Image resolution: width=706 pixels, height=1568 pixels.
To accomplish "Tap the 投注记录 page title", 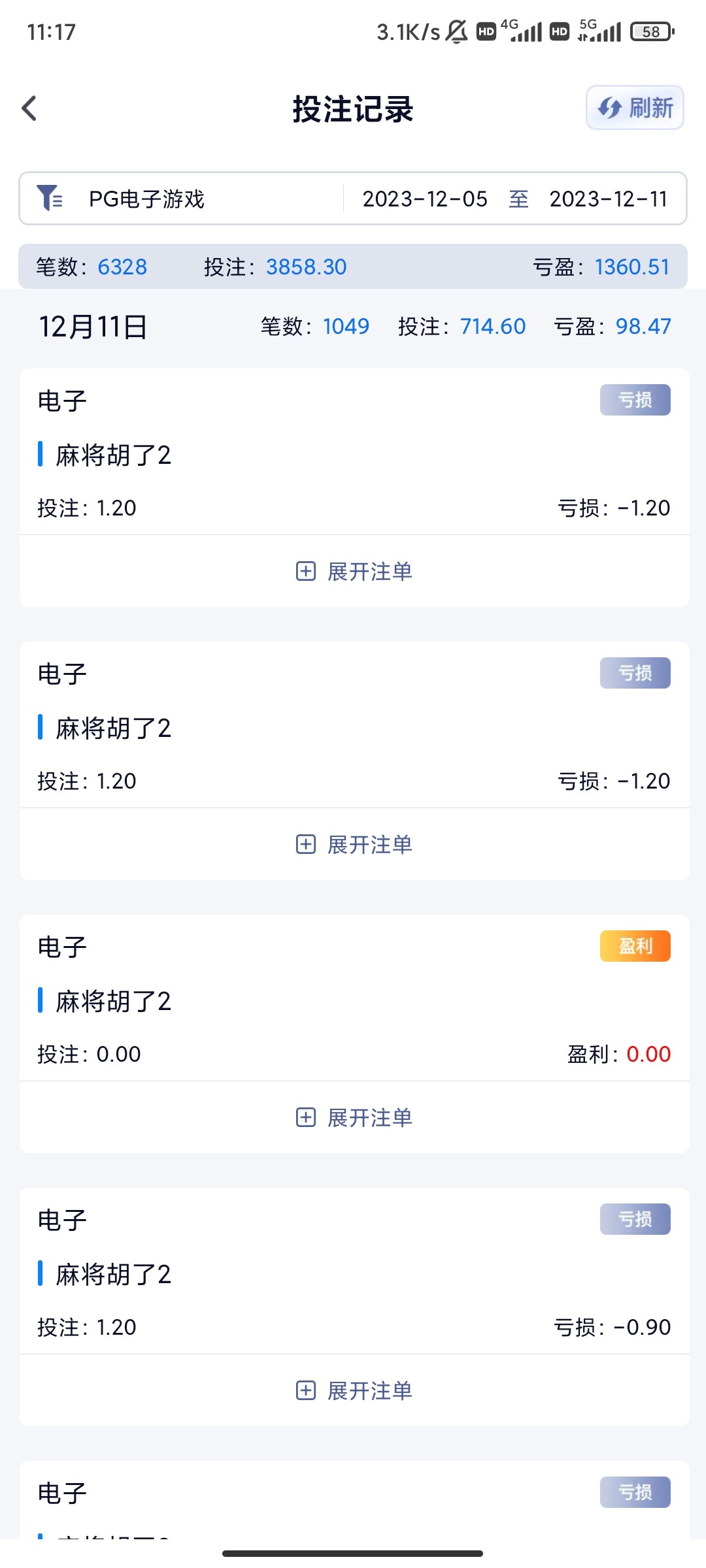I will 353,109.
